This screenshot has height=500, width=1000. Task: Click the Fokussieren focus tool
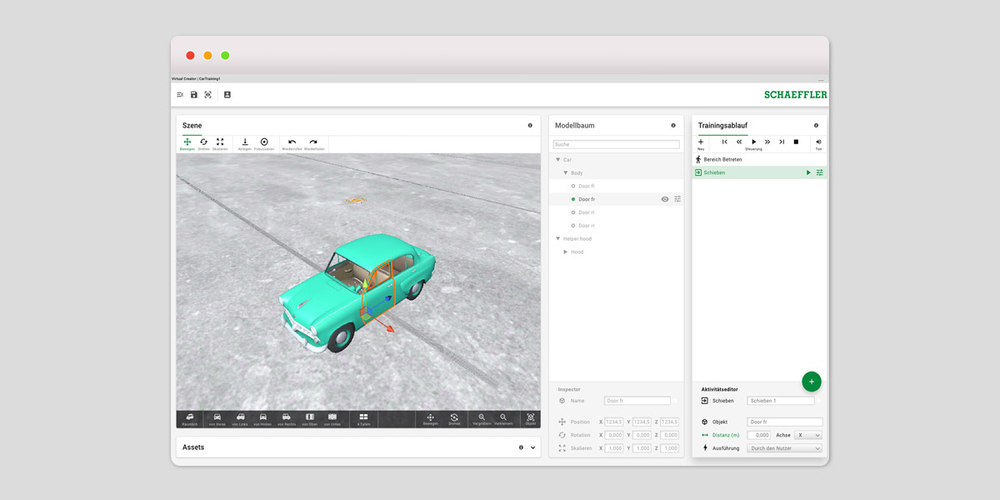(x=264, y=144)
